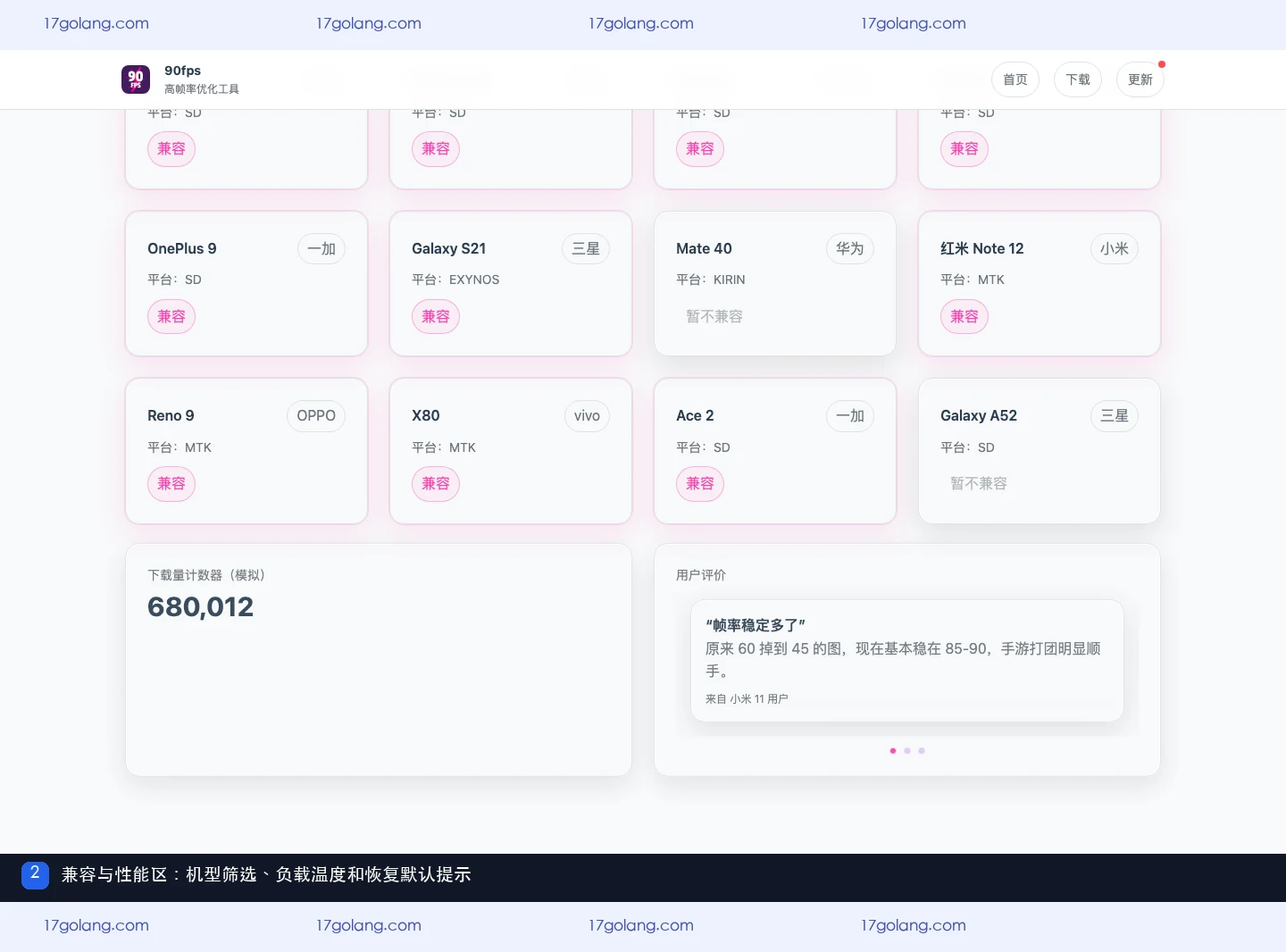Click the 兼容 badge on Reno 9
Image resolution: width=1286 pixels, height=952 pixels.
click(171, 483)
